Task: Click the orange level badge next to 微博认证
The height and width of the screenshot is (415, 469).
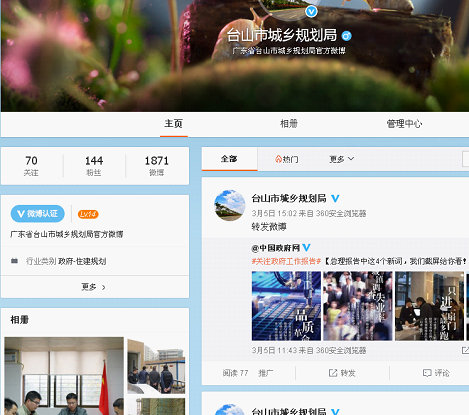Action: [x=88, y=214]
